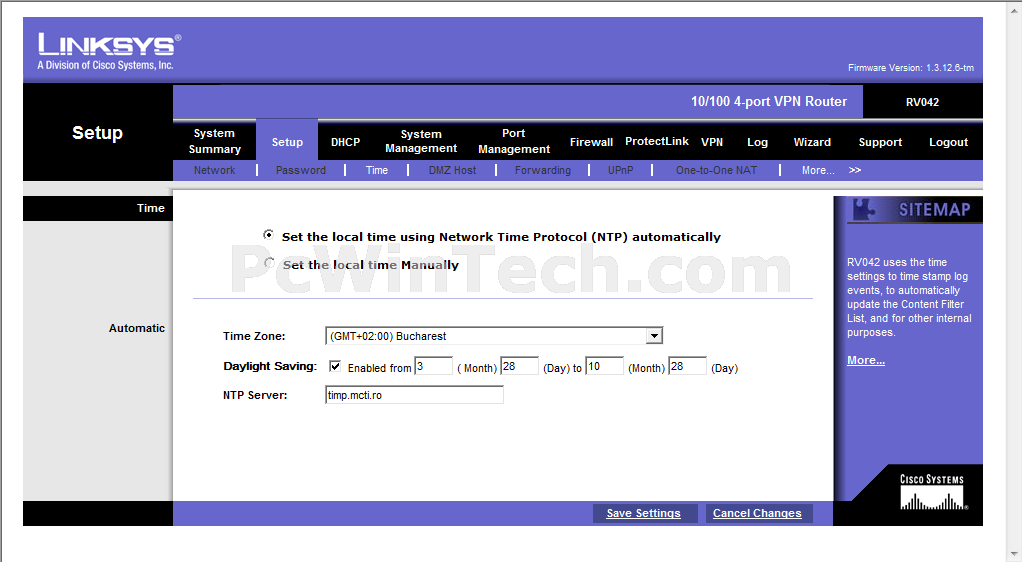
Task: Click the Time Zone label
Action: [x=254, y=336]
